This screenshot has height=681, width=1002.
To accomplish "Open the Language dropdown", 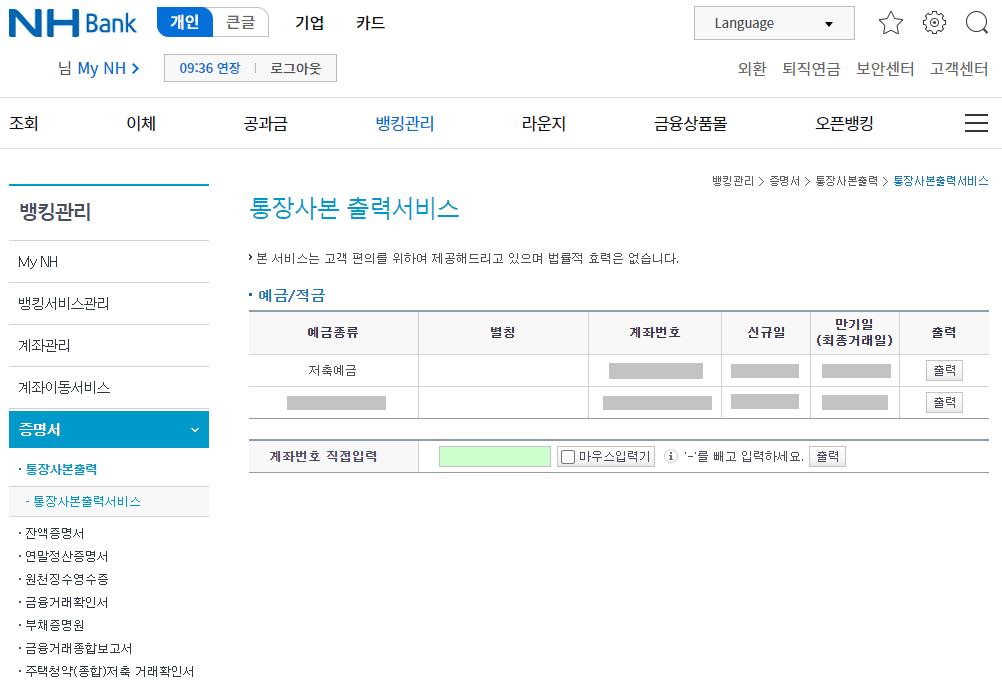I will pos(774,24).
